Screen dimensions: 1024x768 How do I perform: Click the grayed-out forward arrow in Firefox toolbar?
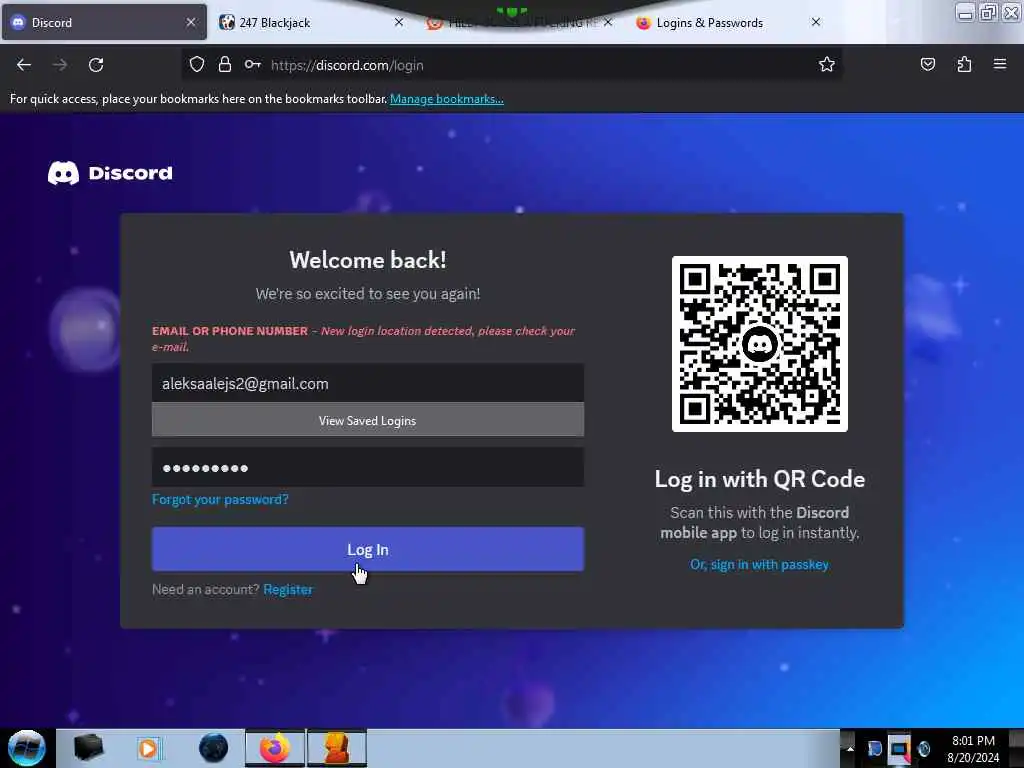coord(59,65)
